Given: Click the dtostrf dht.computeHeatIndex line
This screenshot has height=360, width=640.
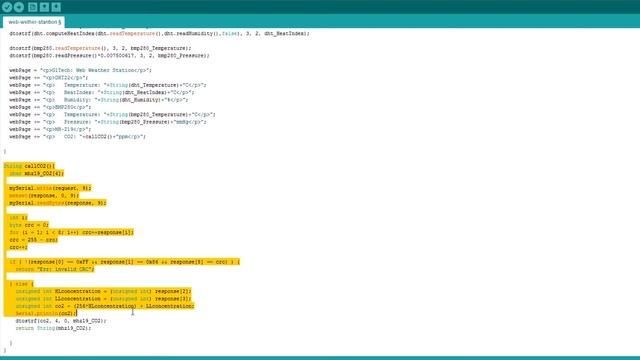Looking at the screenshot, I should [x=159, y=33].
